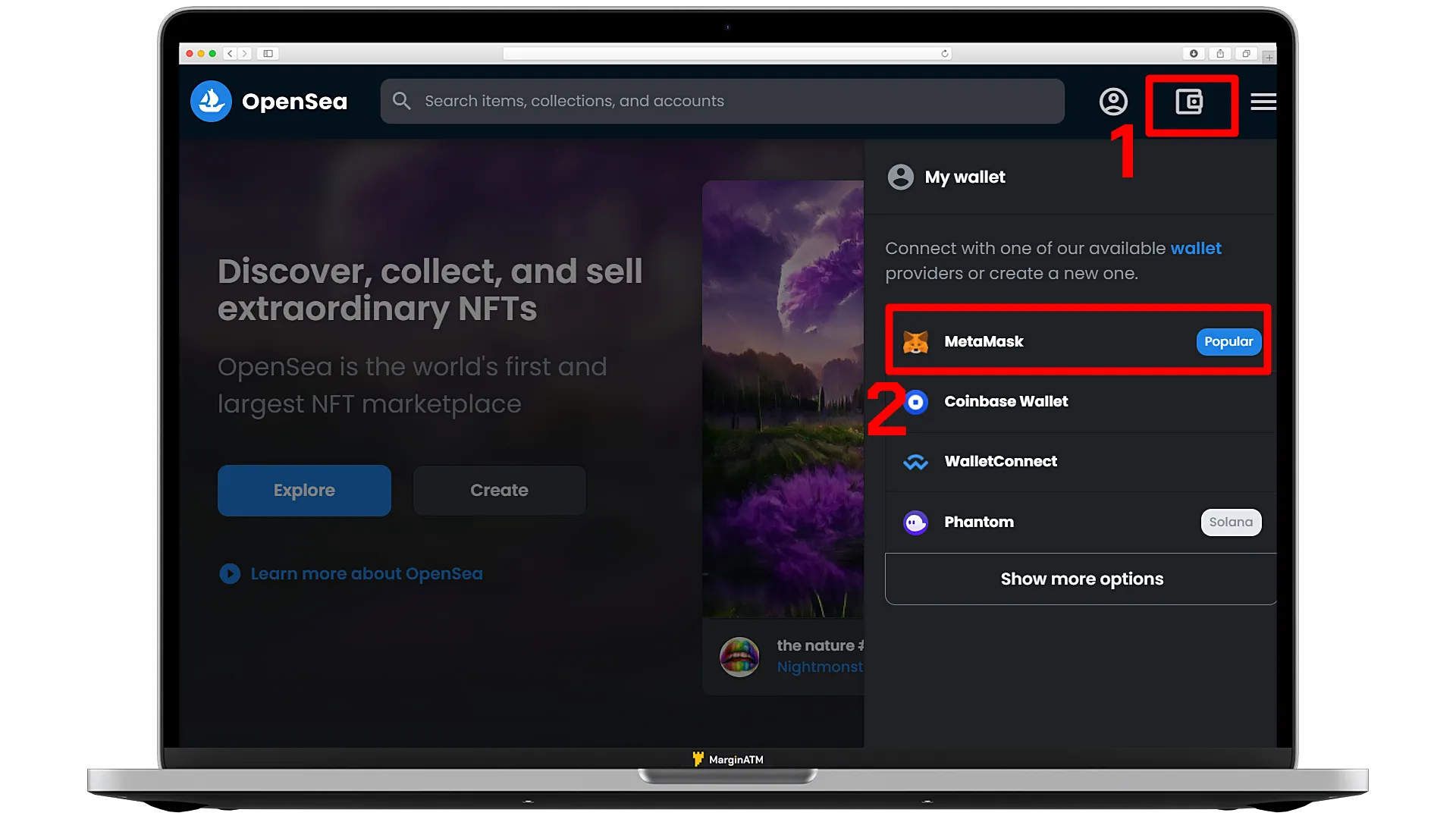Click the Solana badge on Phantom
Viewport: 1456px width, 819px height.
tap(1231, 522)
